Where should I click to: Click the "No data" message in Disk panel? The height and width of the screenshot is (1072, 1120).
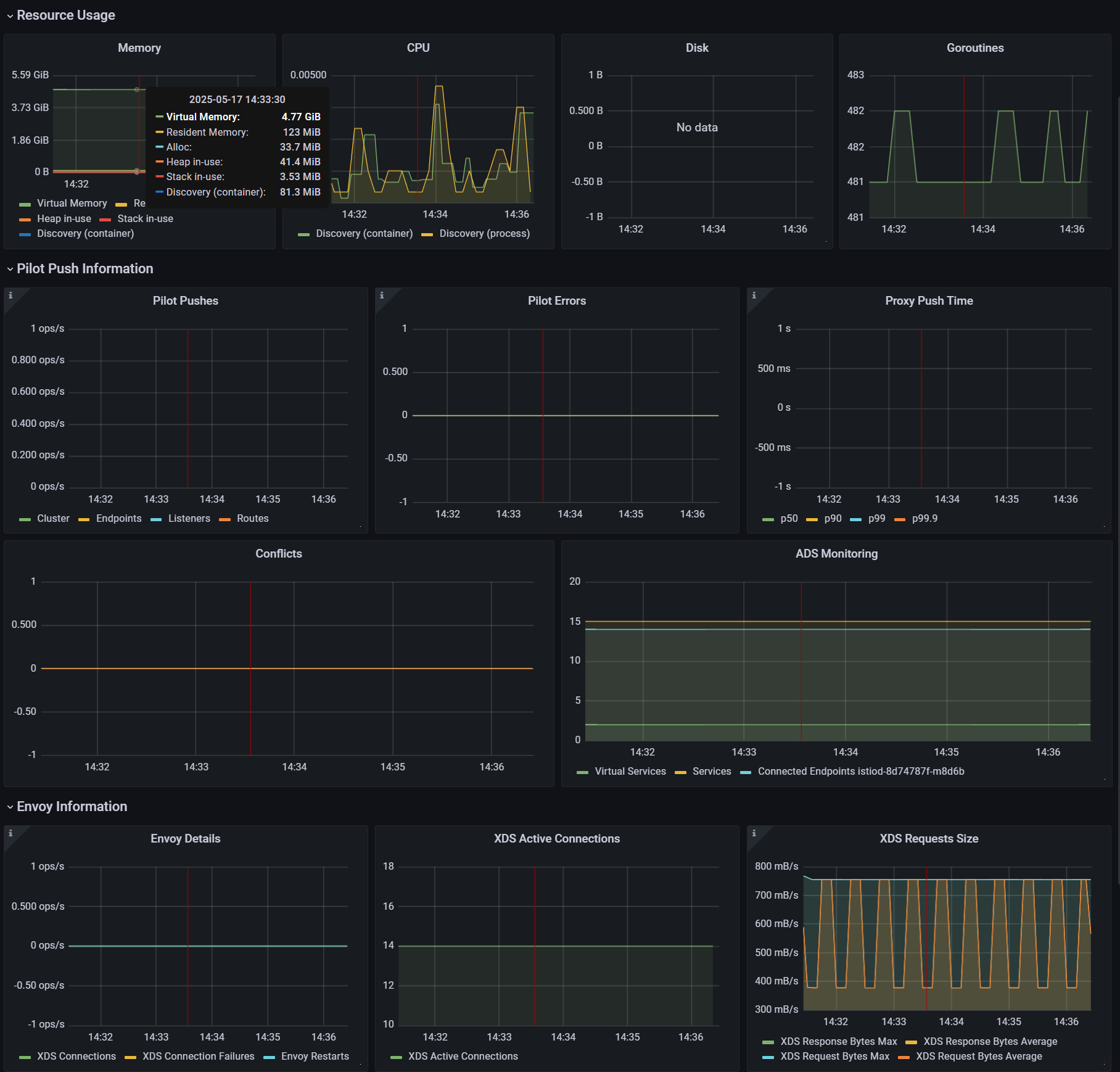697,128
